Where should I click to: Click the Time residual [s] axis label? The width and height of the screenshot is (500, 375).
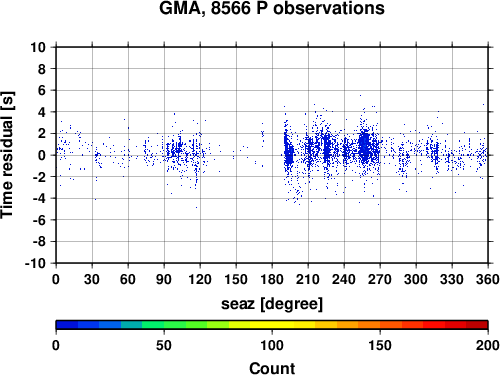(x=8, y=155)
